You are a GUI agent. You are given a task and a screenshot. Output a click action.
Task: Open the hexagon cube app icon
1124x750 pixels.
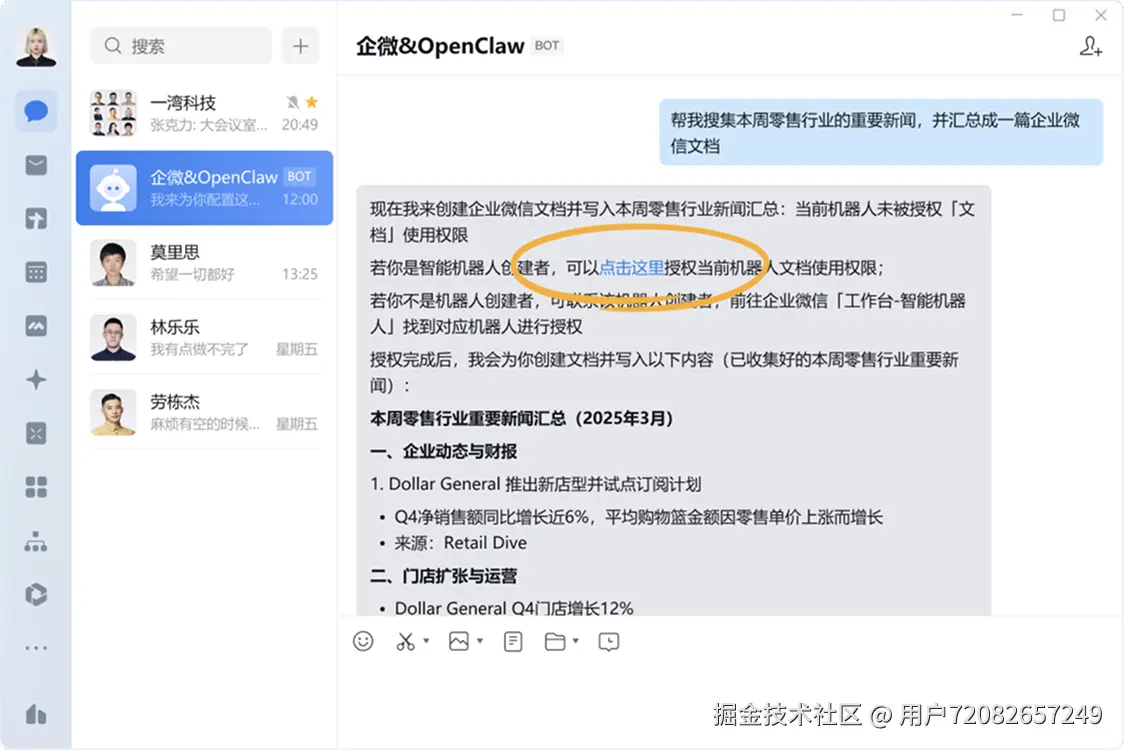36,594
